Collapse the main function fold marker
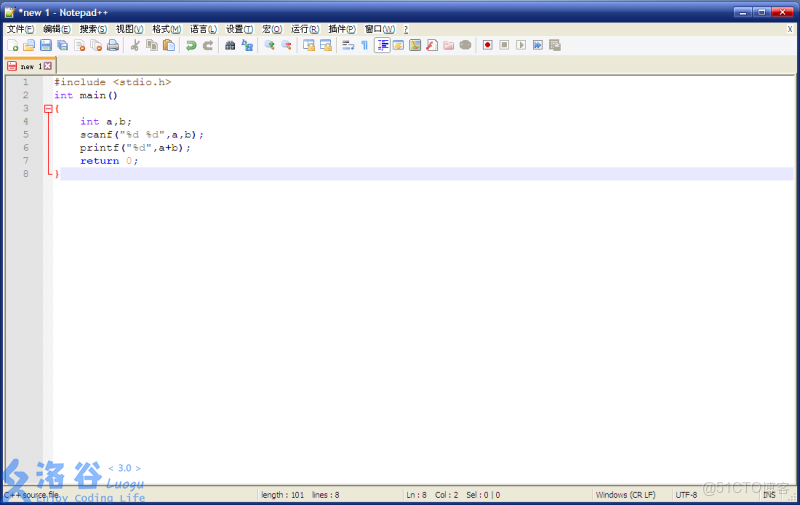The image size is (800, 505). tap(48, 108)
